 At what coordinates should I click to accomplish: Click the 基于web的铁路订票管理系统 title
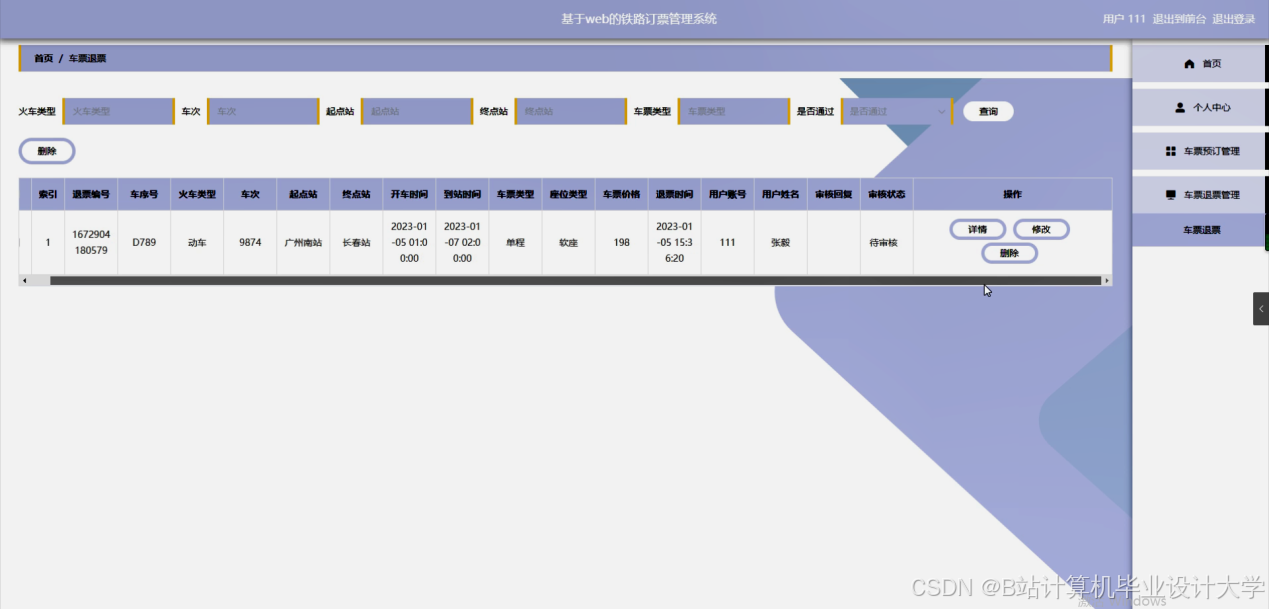[x=639, y=19]
